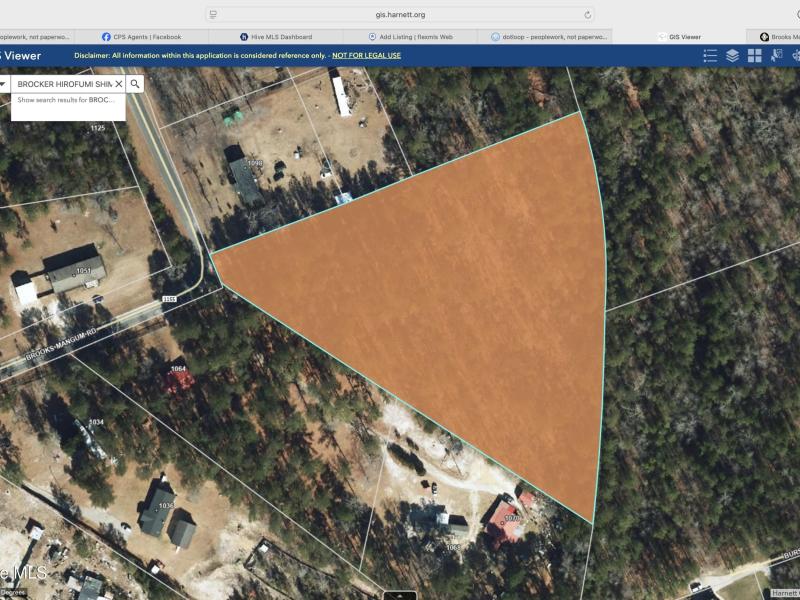Switch to dotloop peoplework tab
Image resolution: width=800 pixels, height=600 pixels.
549,37
